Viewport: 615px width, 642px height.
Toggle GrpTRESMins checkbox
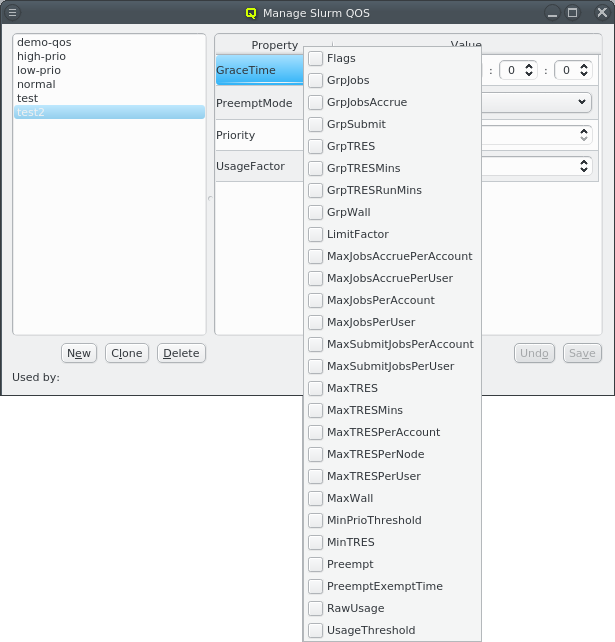(x=315, y=168)
